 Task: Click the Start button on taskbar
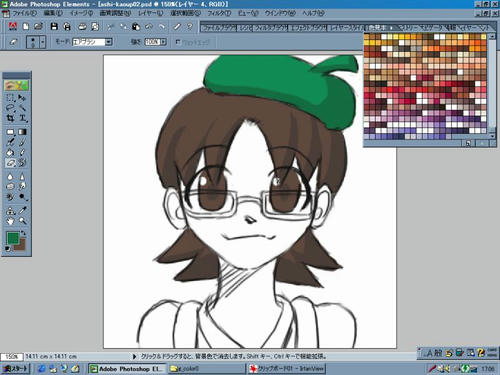[15, 369]
